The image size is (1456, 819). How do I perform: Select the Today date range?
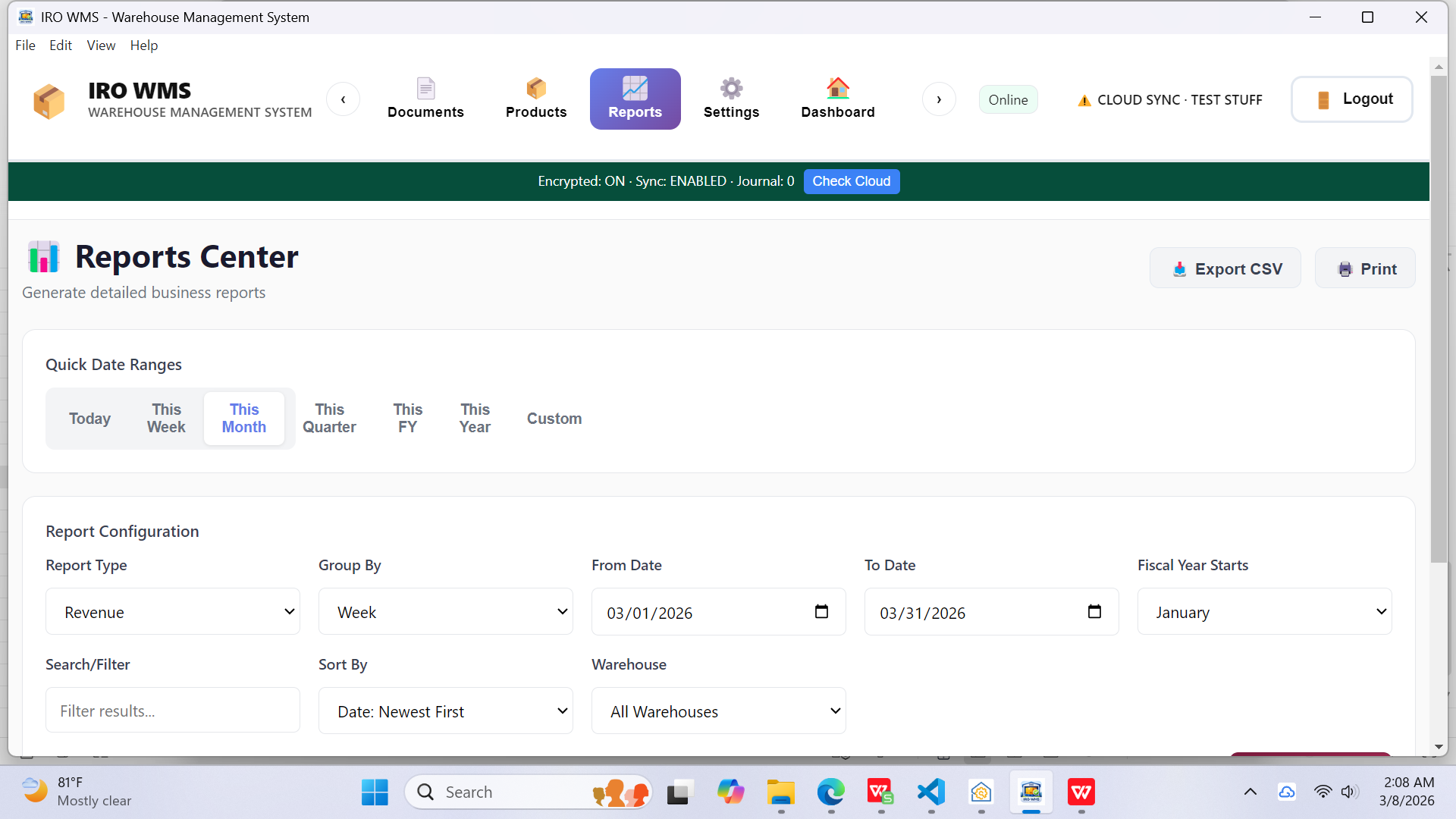click(89, 418)
